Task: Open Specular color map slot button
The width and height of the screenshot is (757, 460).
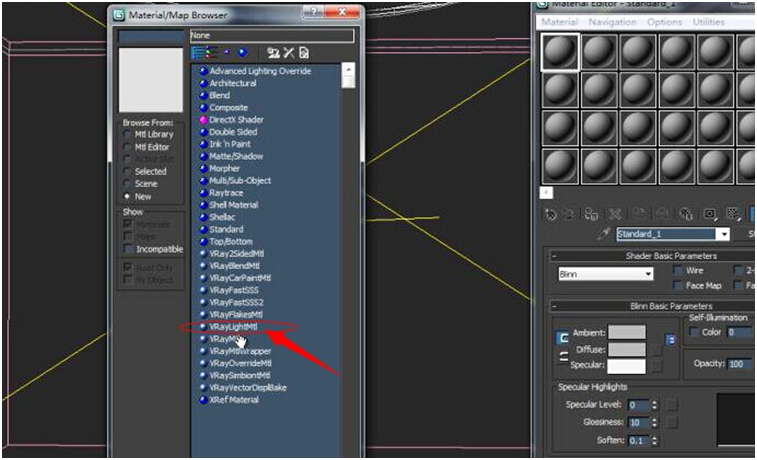Action: 657,366
